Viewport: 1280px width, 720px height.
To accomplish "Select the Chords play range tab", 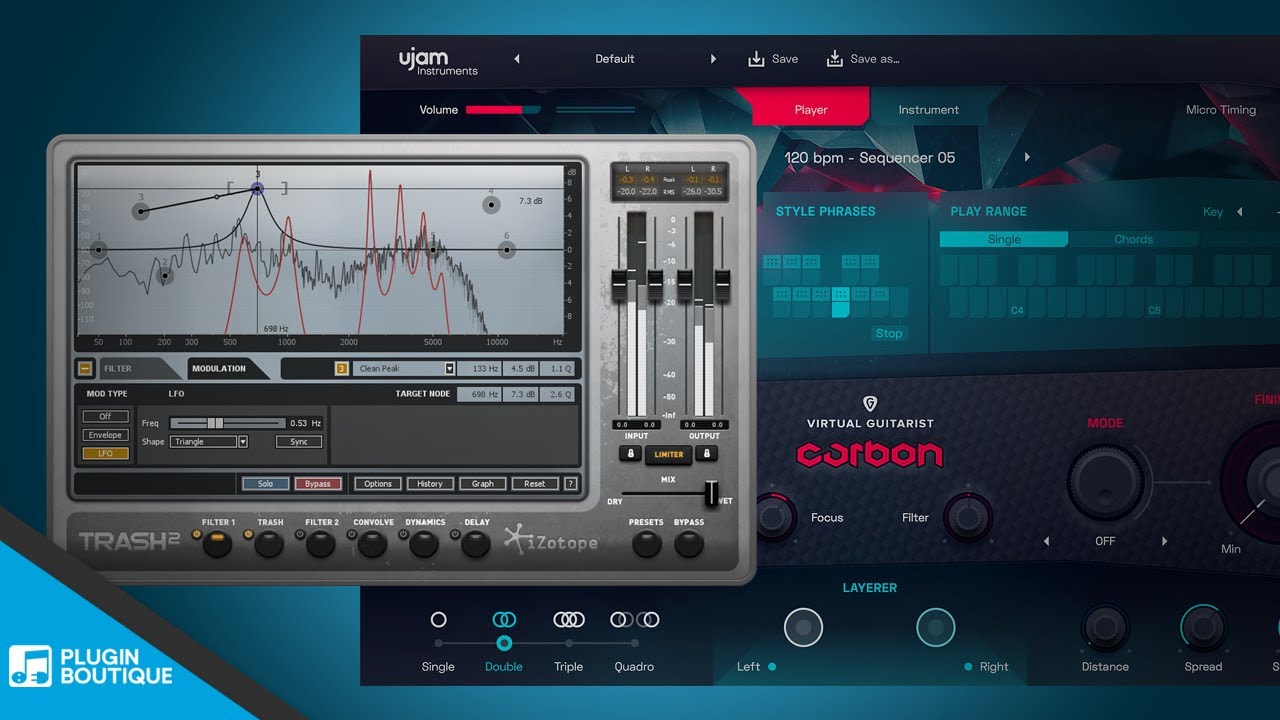I will coord(1134,239).
